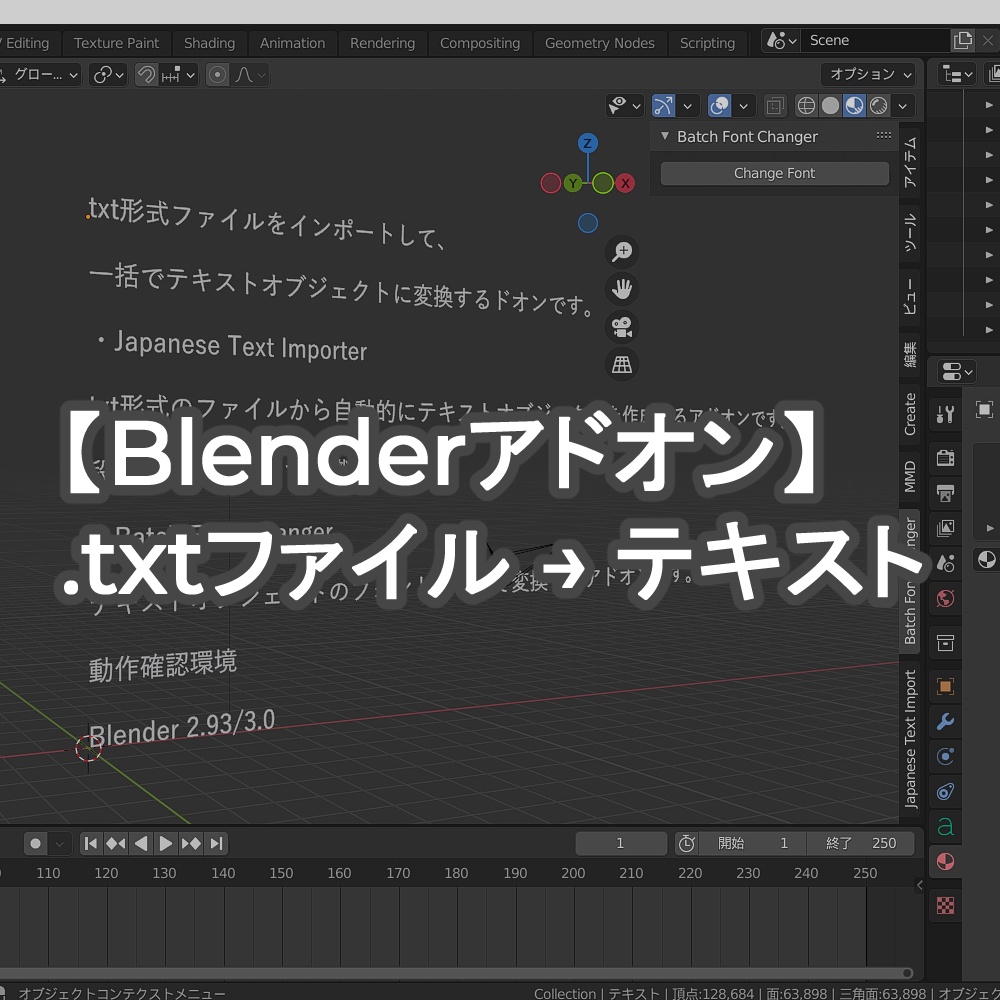This screenshot has height=1000, width=1000.
Task: Switch to the Geometry Nodes workspace
Action: [599, 43]
